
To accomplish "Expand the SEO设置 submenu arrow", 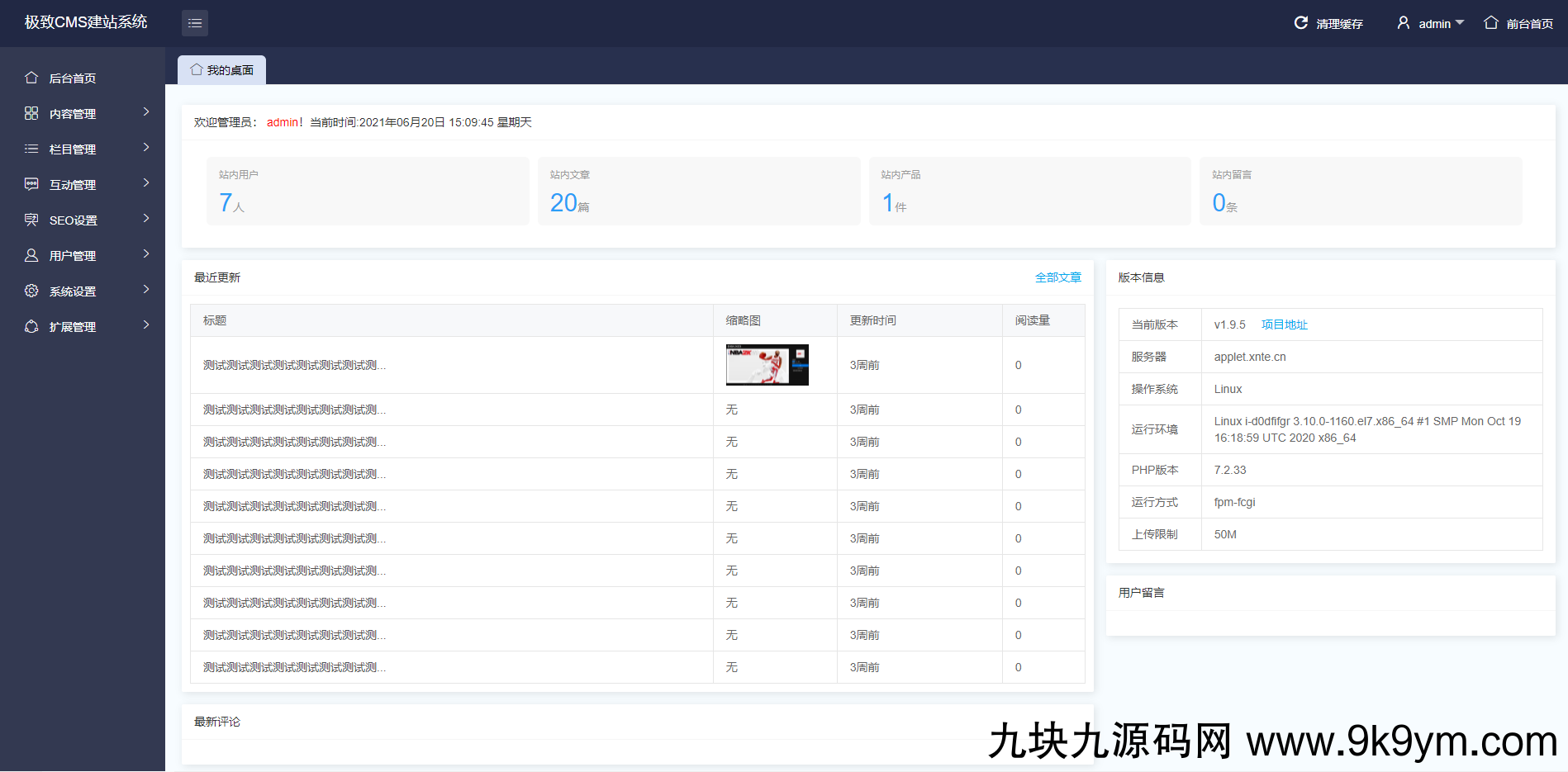I will click(146, 219).
